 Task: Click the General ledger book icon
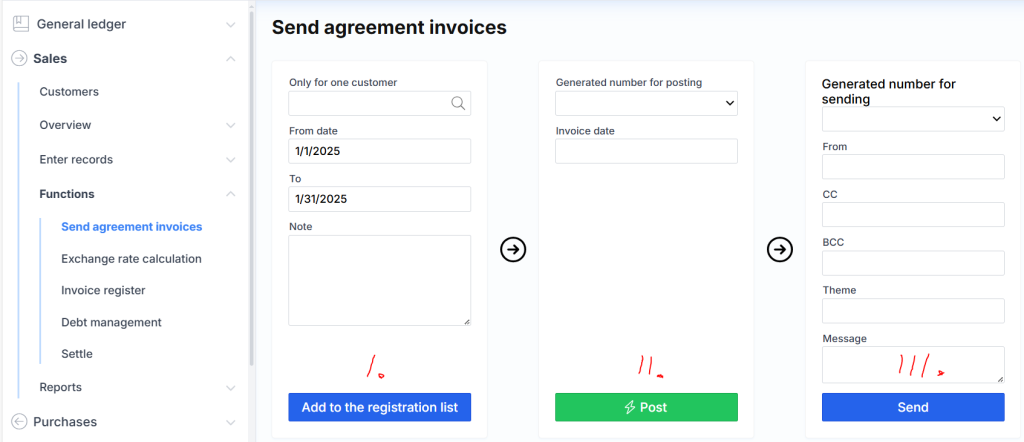pyautogui.click(x=20, y=24)
